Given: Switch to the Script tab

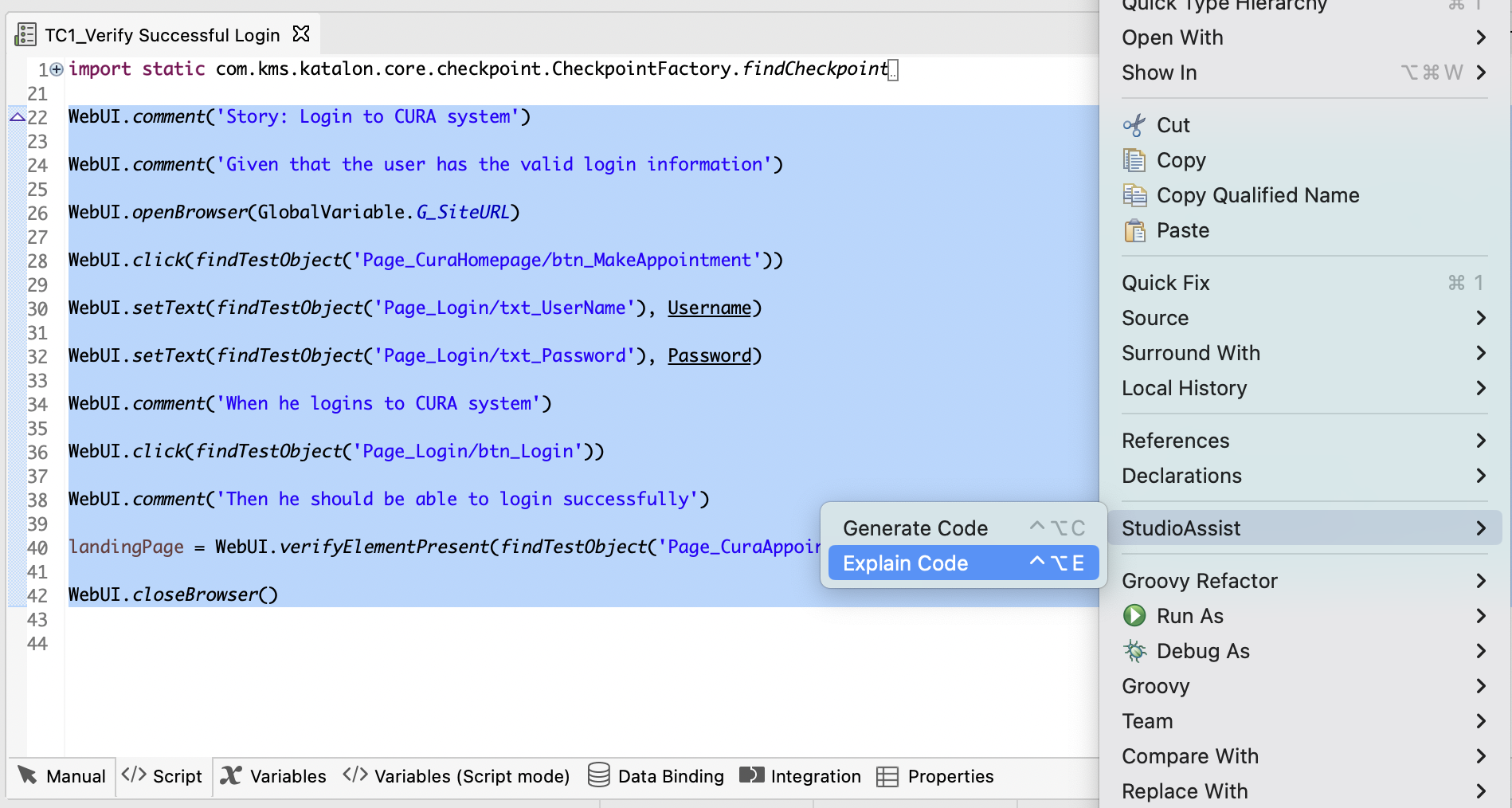Looking at the screenshot, I should (163, 775).
